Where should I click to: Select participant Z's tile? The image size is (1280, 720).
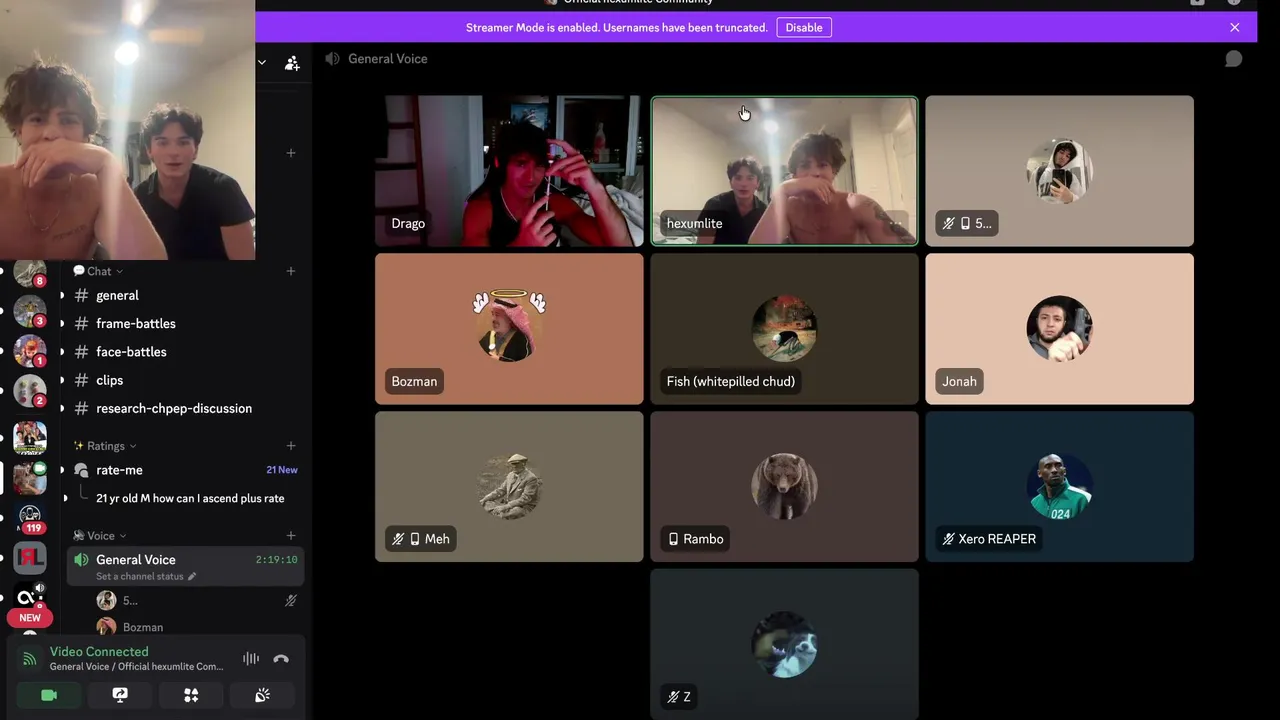click(784, 645)
